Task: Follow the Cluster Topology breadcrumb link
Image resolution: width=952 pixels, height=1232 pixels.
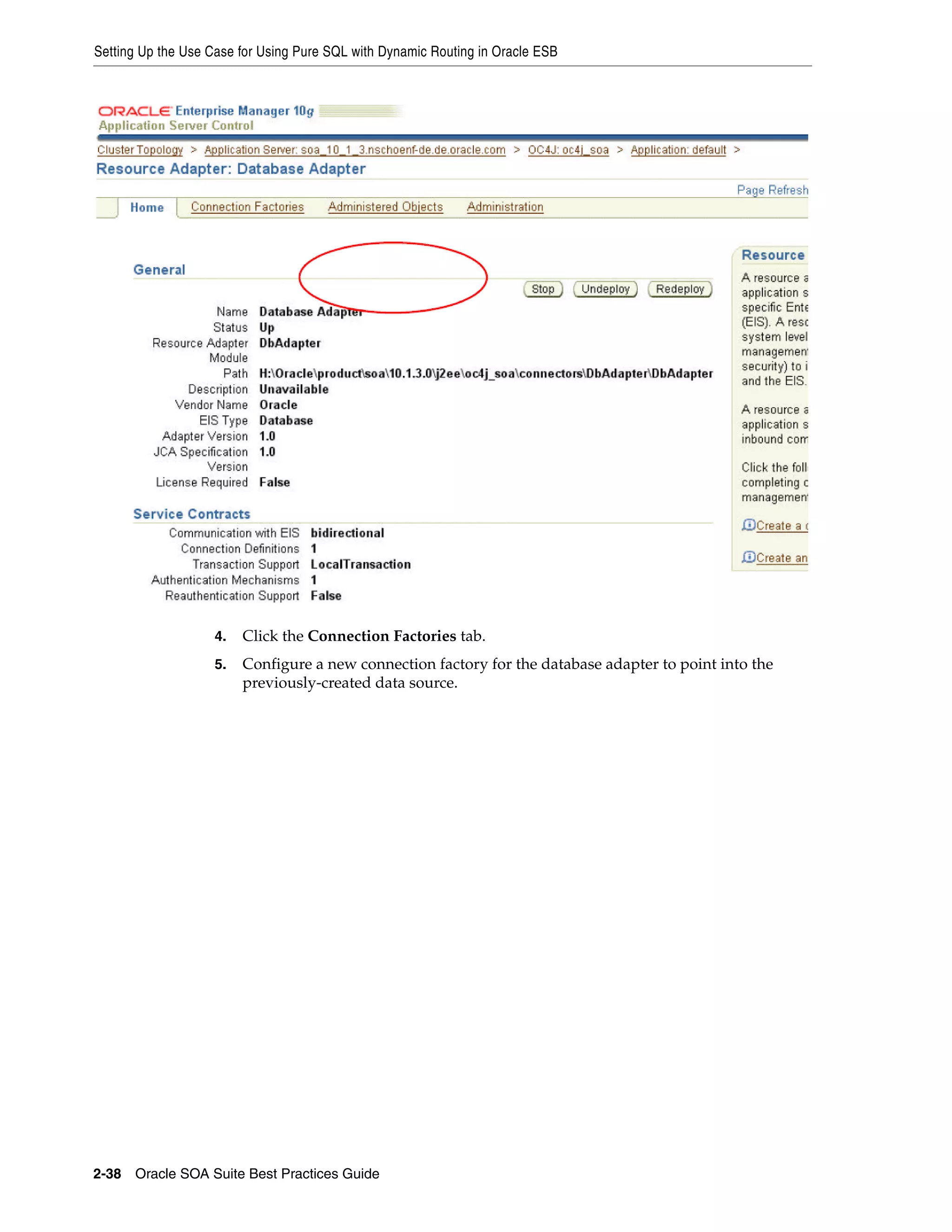Action: 140,150
